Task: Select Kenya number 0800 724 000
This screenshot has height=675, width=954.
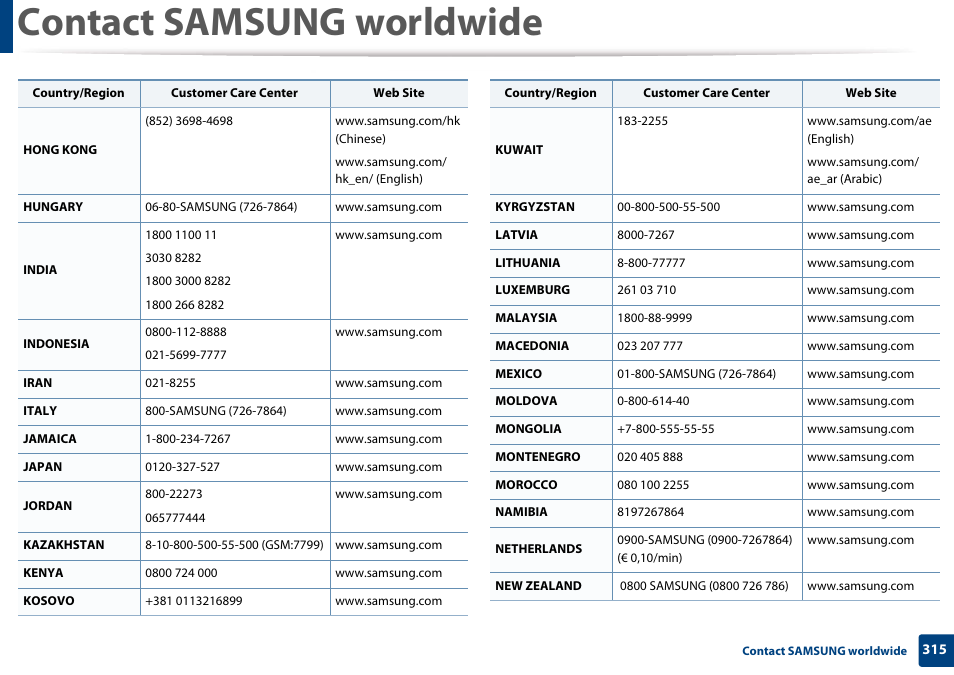Action: coord(181,573)
